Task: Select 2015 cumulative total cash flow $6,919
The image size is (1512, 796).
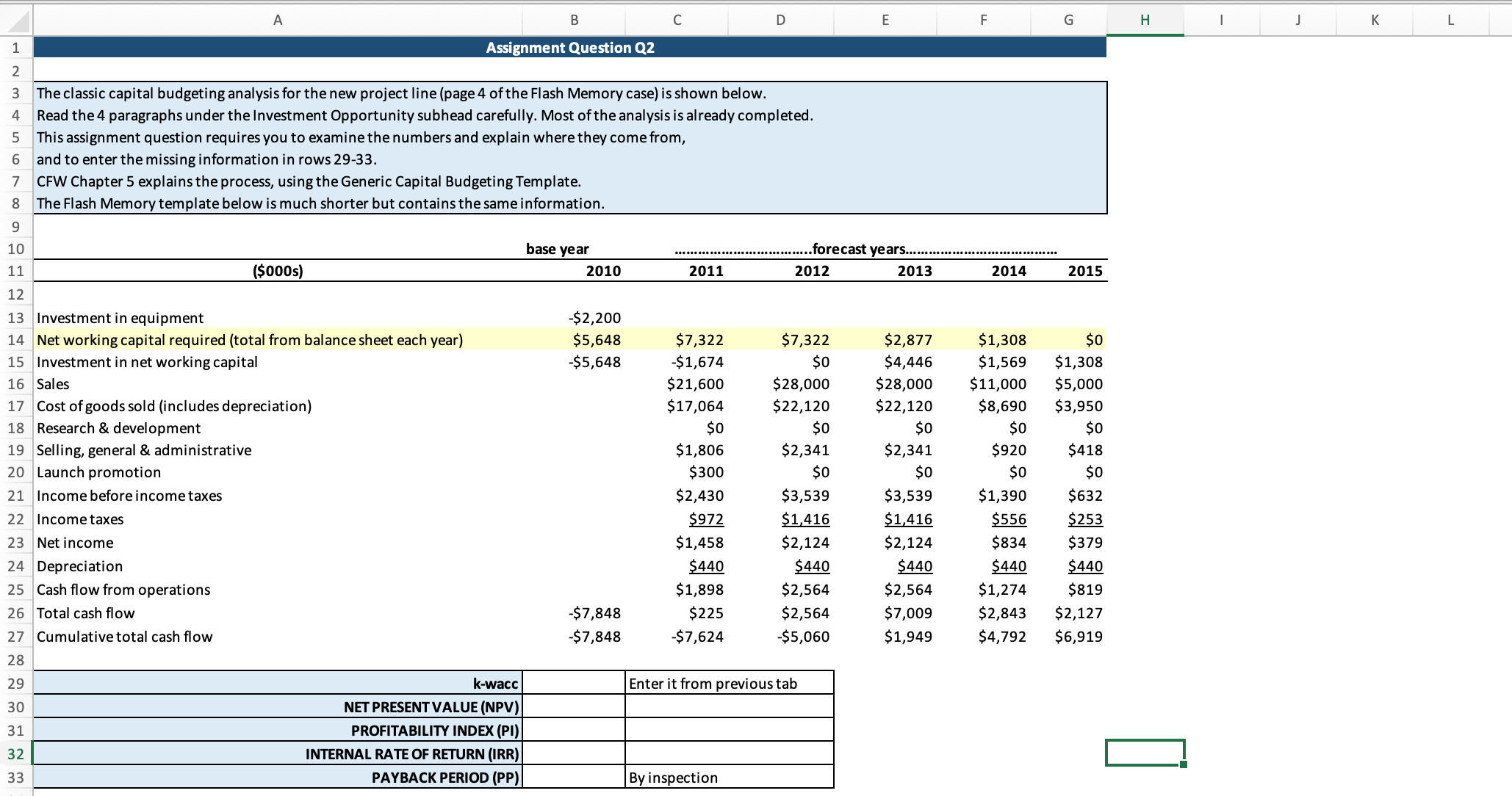Action: 1078,637
